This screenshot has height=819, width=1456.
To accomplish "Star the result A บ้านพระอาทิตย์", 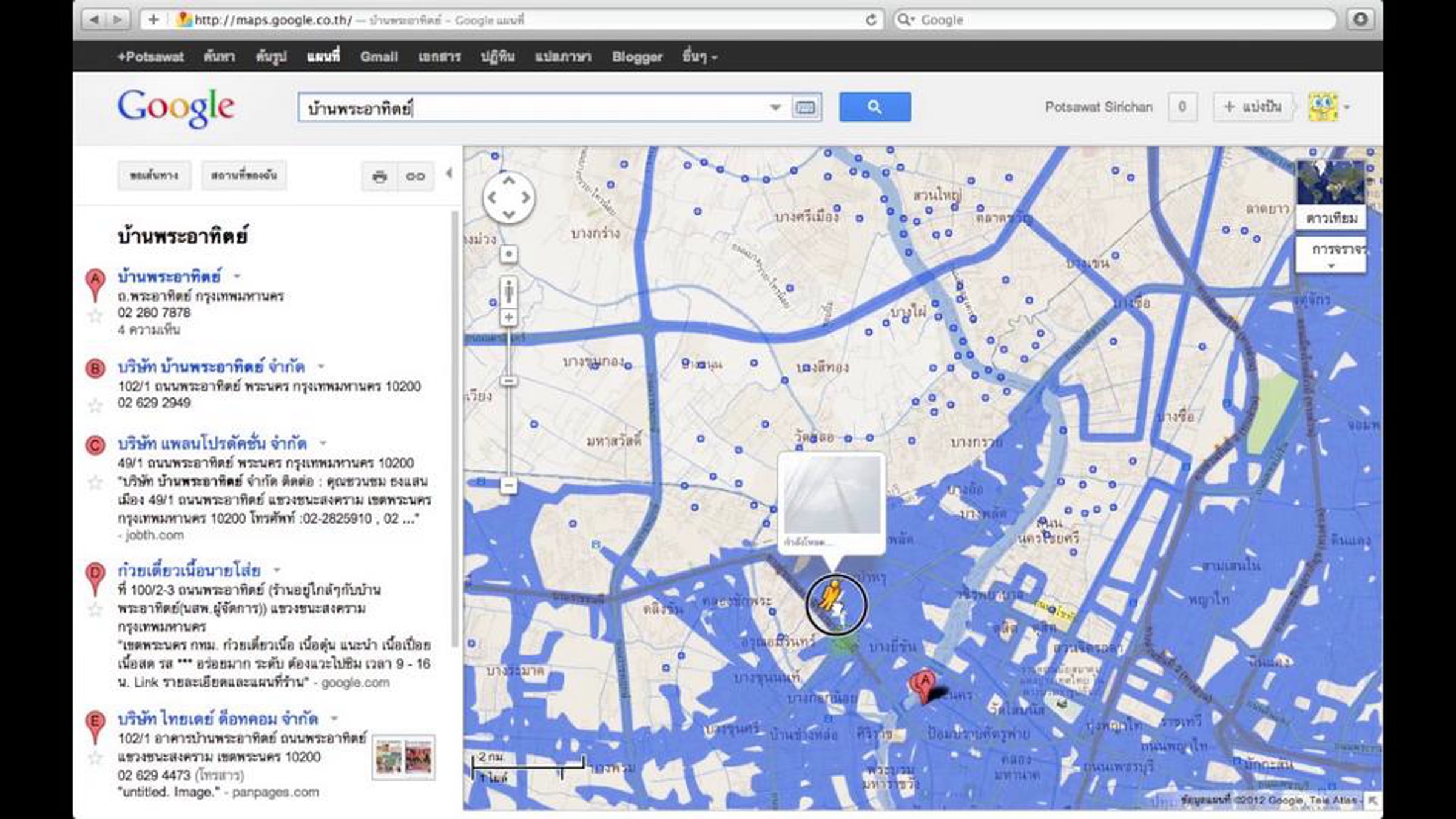I will tap(95, 316).
